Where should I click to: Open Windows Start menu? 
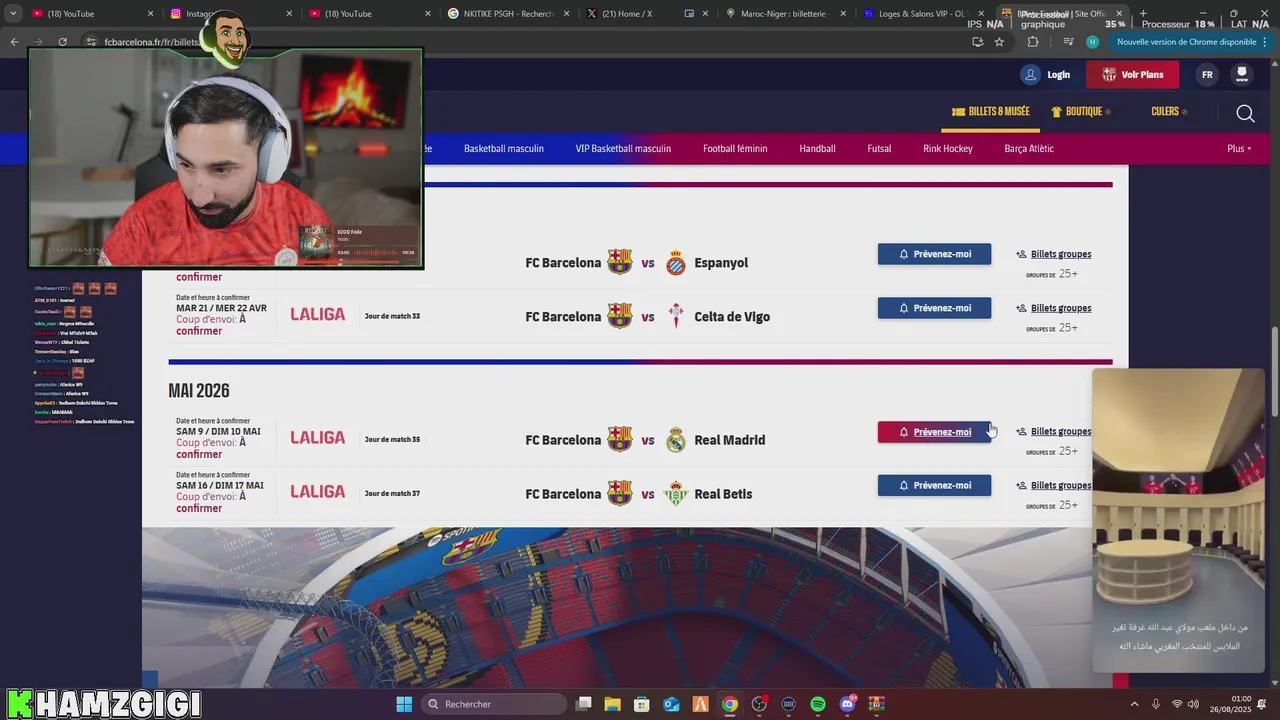(404, 704)
